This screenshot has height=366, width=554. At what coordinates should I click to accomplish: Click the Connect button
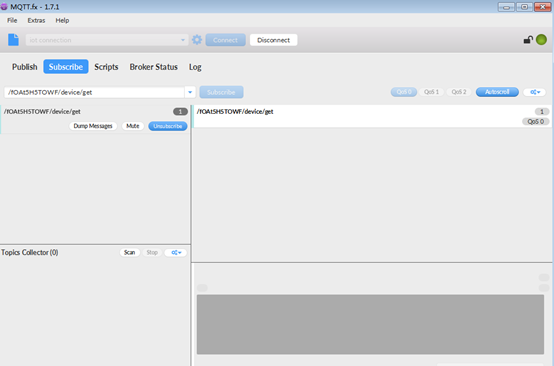point(225,40)
